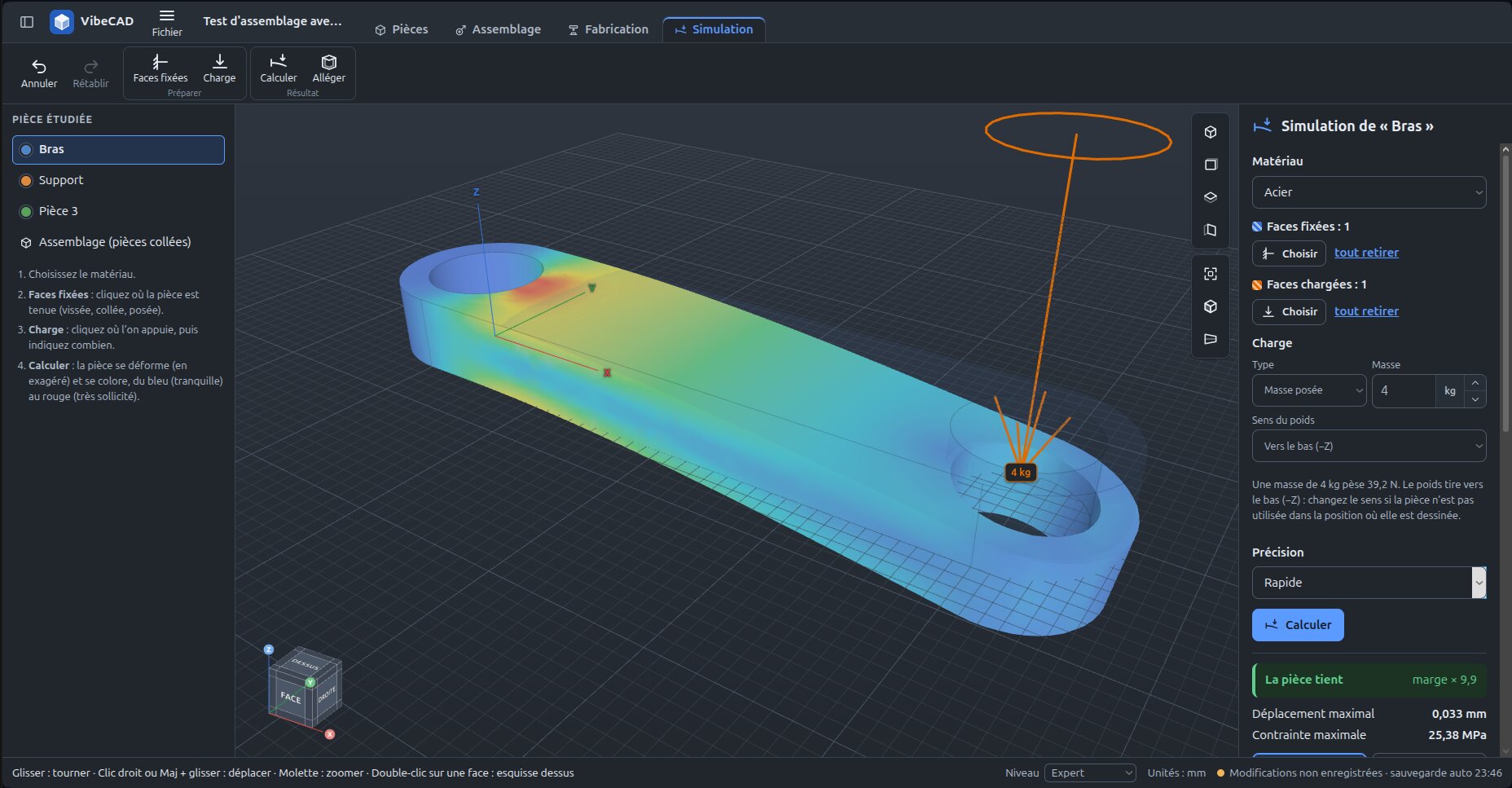Click the Alléger toolbar tool
1512x788 pixels.
(x=329, y=68)
